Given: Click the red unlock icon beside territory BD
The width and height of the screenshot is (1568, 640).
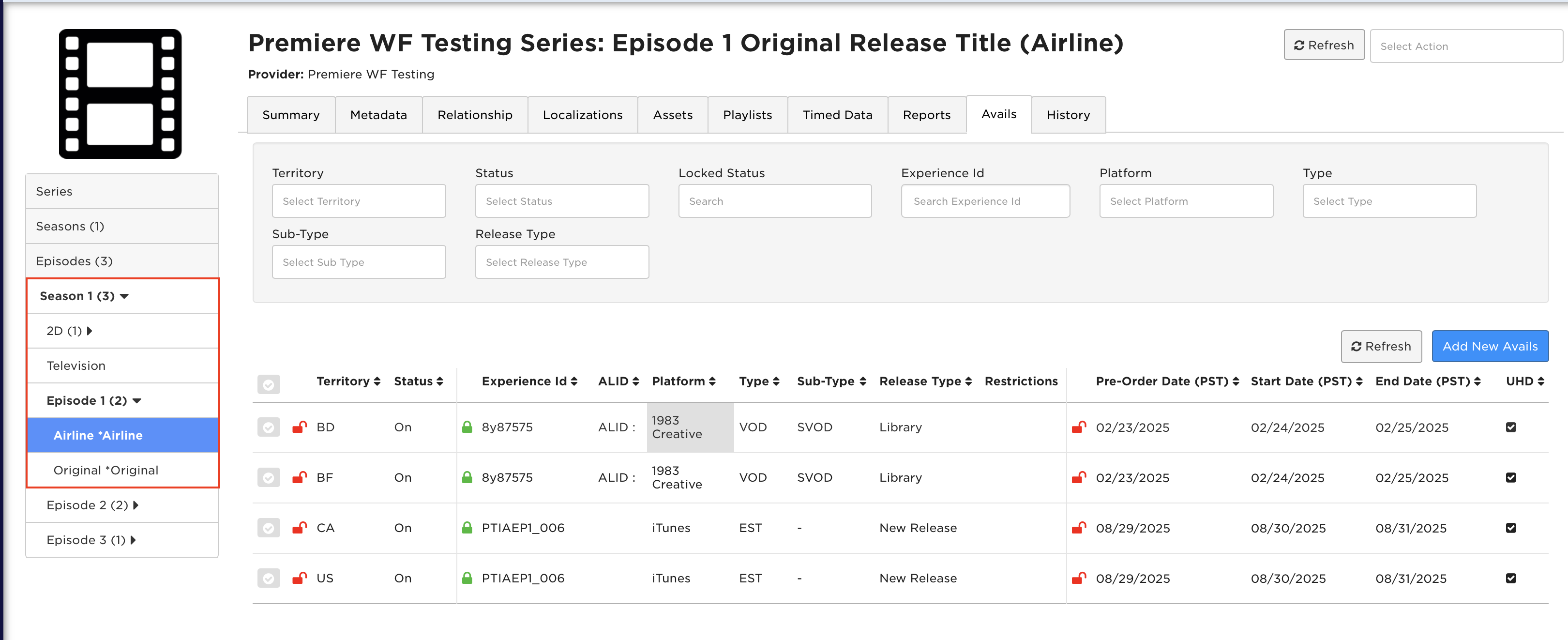Looking at the screenshot, I should pos(299,427).
